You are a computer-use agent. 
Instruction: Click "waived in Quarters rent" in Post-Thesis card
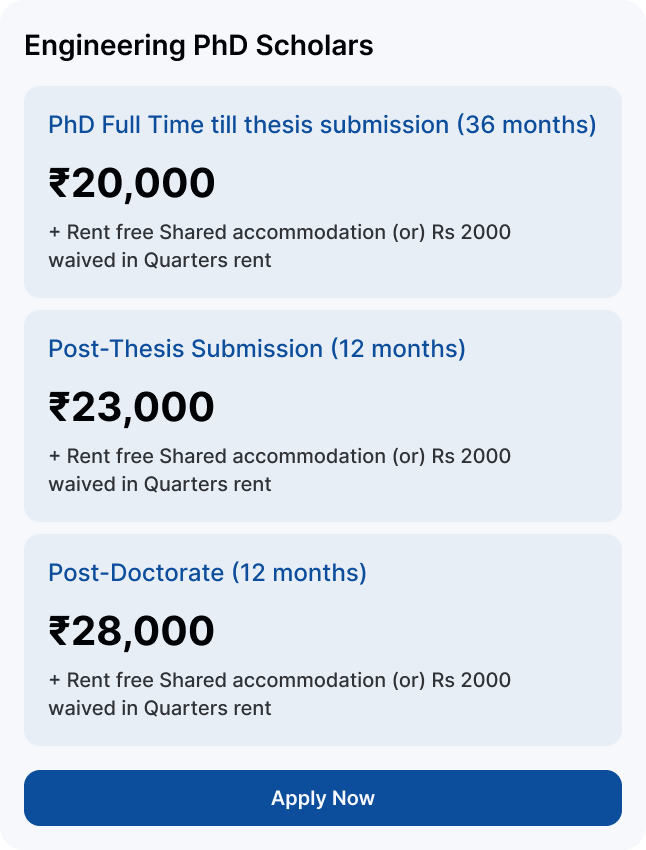coord(160,484)
